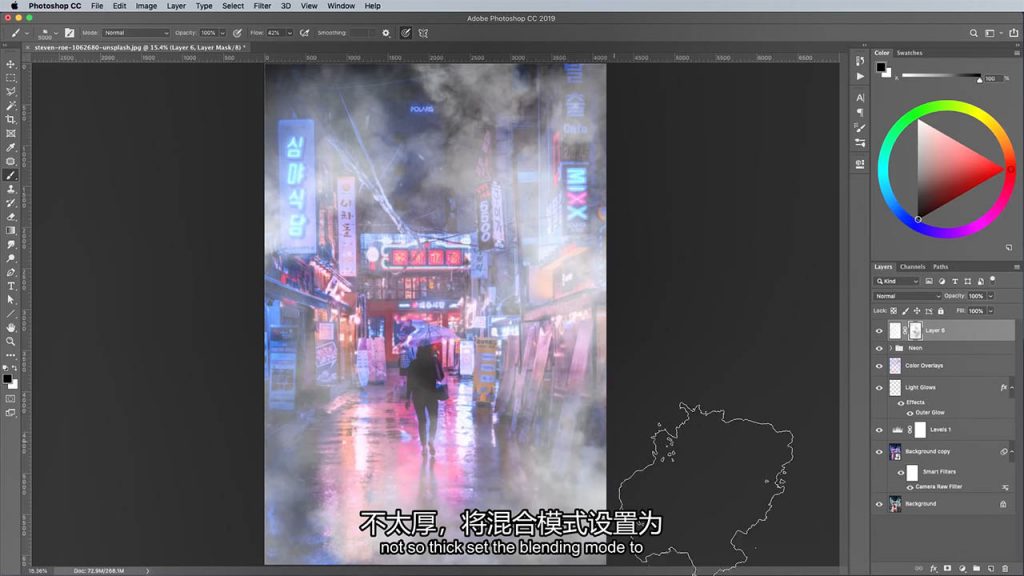This screenshot has height=576, width=1024.
Task: Select the Lasso tool
Action: point(10,91)
